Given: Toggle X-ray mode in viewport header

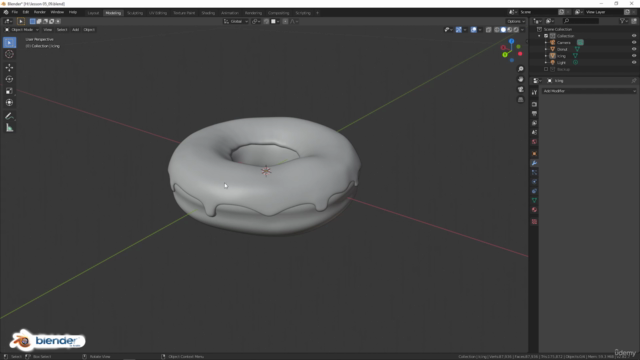Looking at the screenshot, I should [489, 30].
